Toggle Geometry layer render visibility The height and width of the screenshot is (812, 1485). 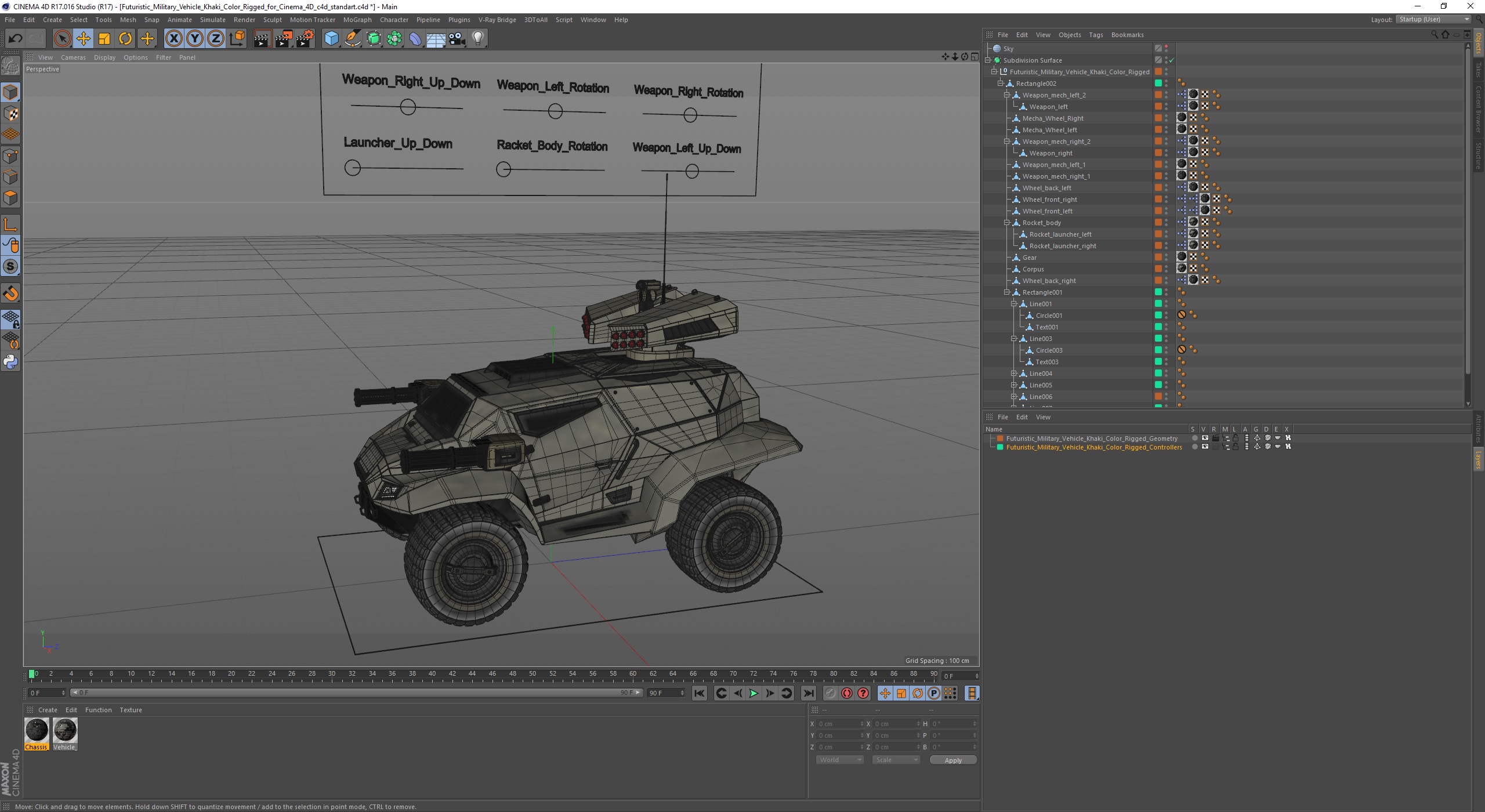coord(1215,438)
